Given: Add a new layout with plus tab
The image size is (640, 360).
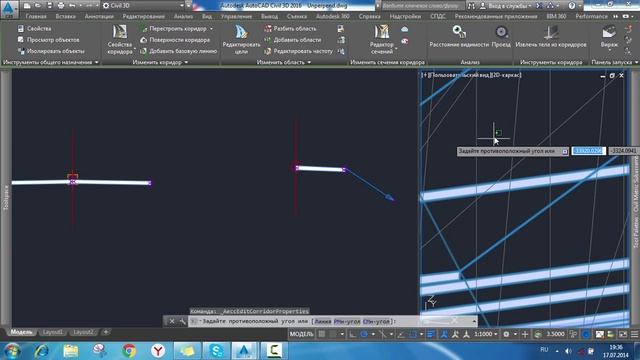Looking at the screenshot, I should tap(106, 332).
